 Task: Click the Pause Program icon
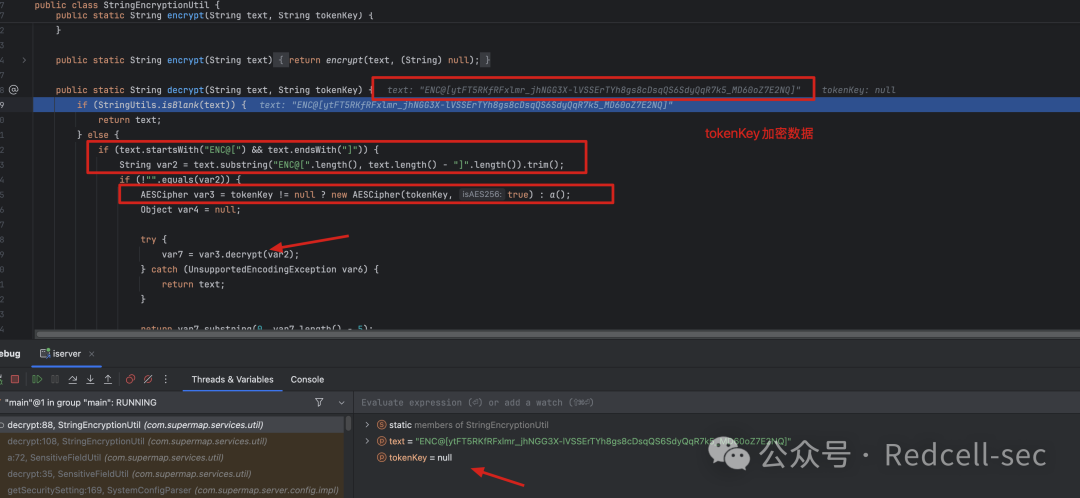55,380
